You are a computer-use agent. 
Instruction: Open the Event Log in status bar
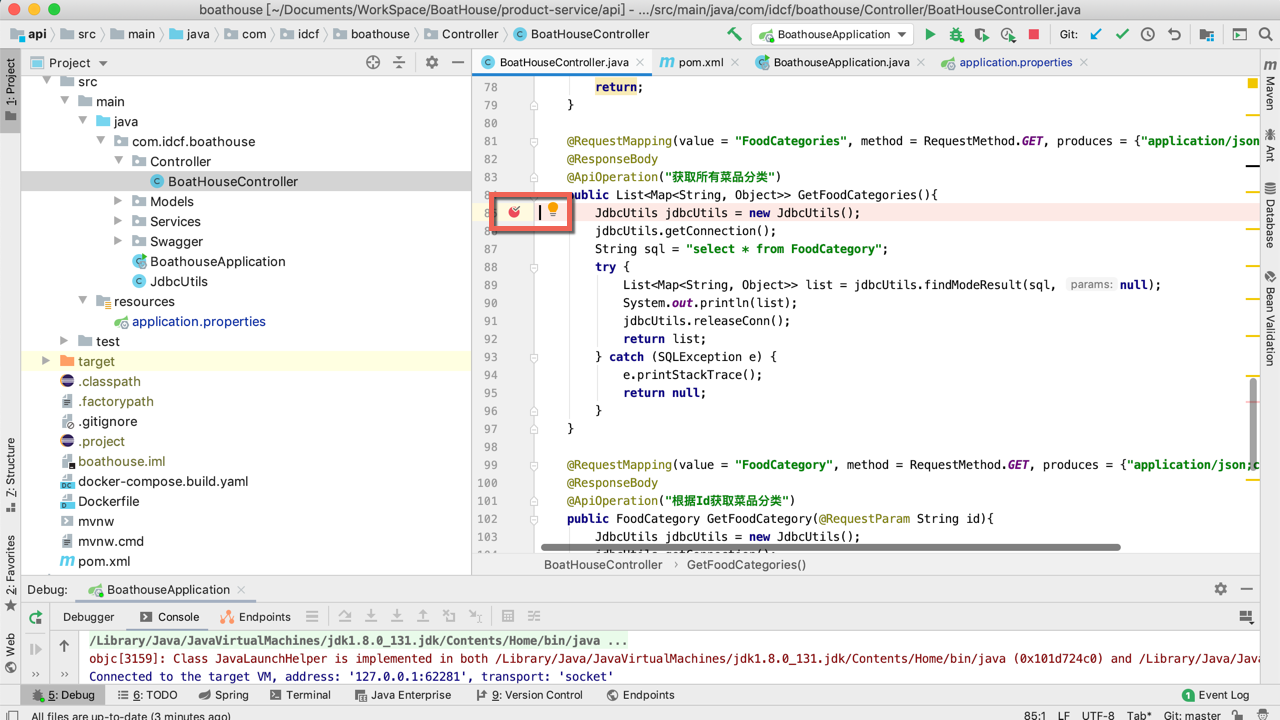pos(1215,695)
